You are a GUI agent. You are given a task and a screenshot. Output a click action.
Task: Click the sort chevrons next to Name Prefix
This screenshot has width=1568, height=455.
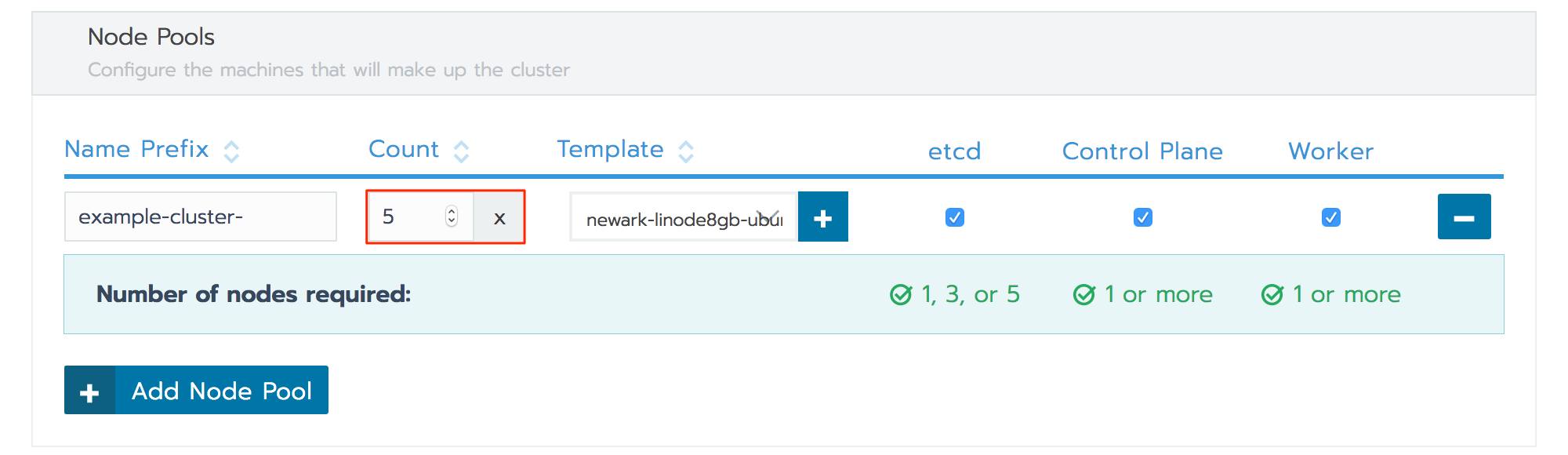(231, 149)
